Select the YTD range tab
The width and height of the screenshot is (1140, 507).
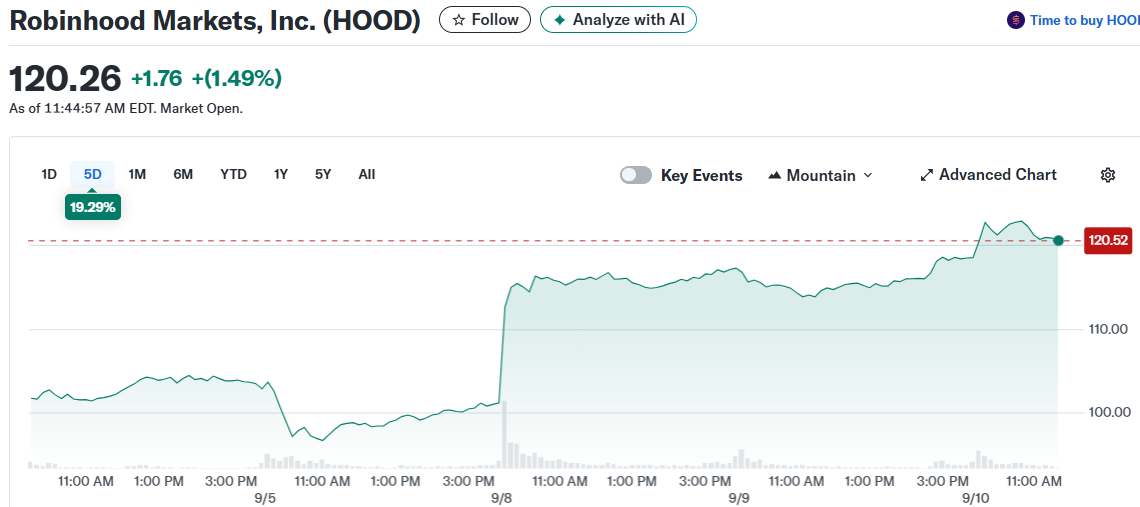click(x=233, y=175)
